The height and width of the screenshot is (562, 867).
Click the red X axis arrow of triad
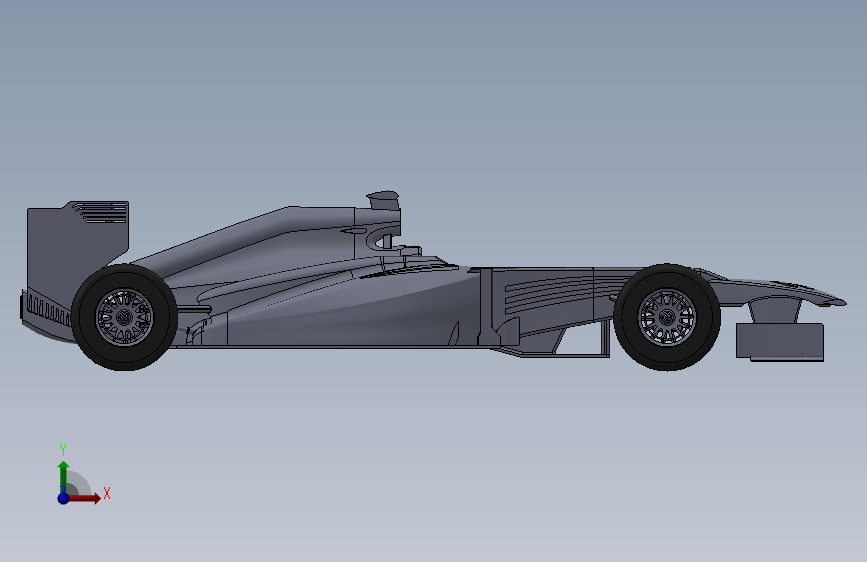click(86, 498)
